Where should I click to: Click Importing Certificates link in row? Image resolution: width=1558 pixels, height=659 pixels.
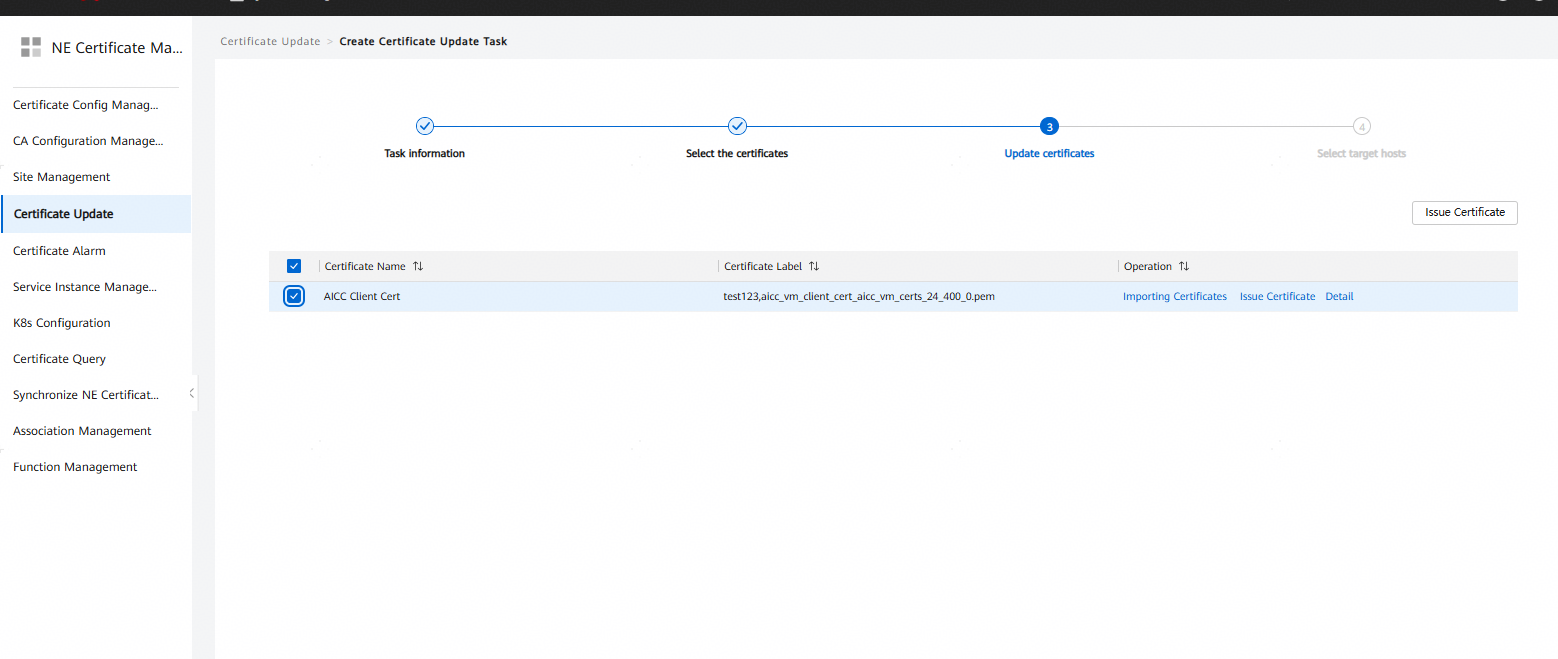tap(1174, 297)
